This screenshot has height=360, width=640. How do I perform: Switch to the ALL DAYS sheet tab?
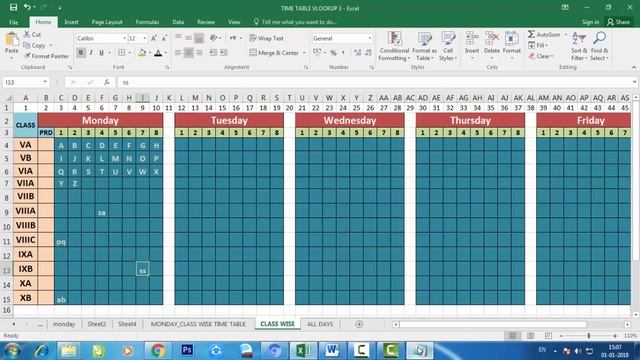click(320, 324)
